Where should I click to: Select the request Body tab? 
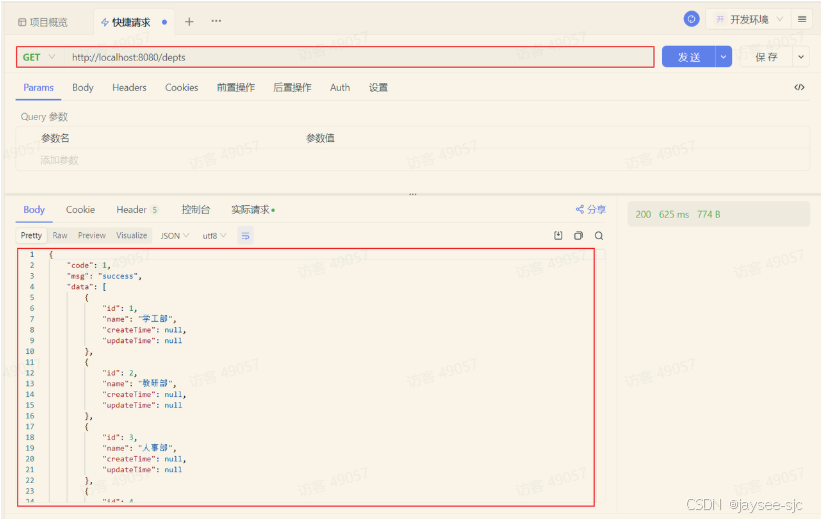[83, 87]
